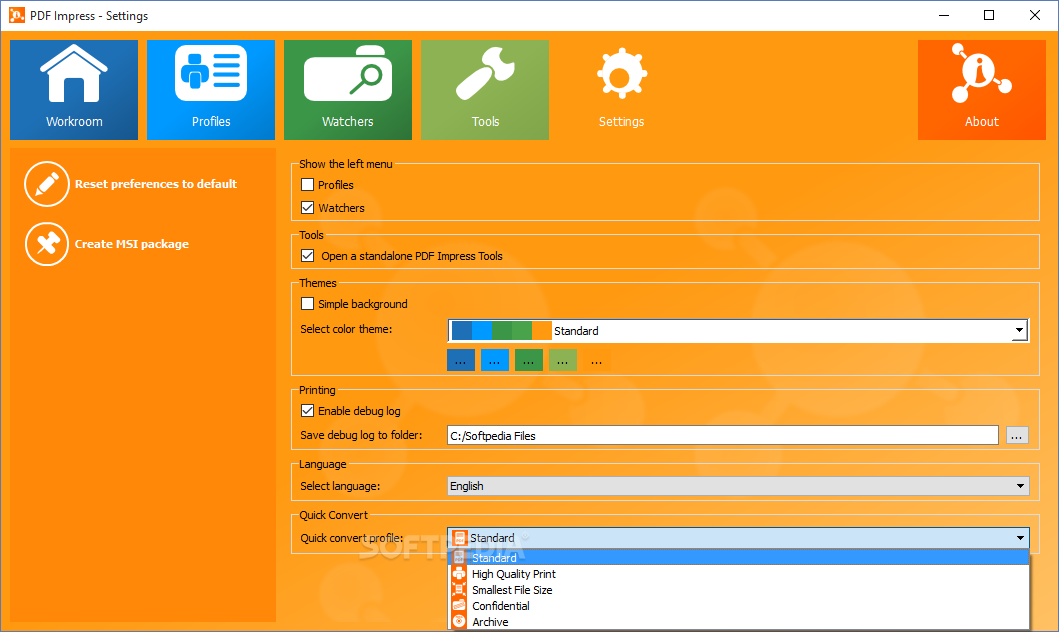Select Archive profile option
The width and height of the screenshot is (1059, 632).
tap(739, 621)
